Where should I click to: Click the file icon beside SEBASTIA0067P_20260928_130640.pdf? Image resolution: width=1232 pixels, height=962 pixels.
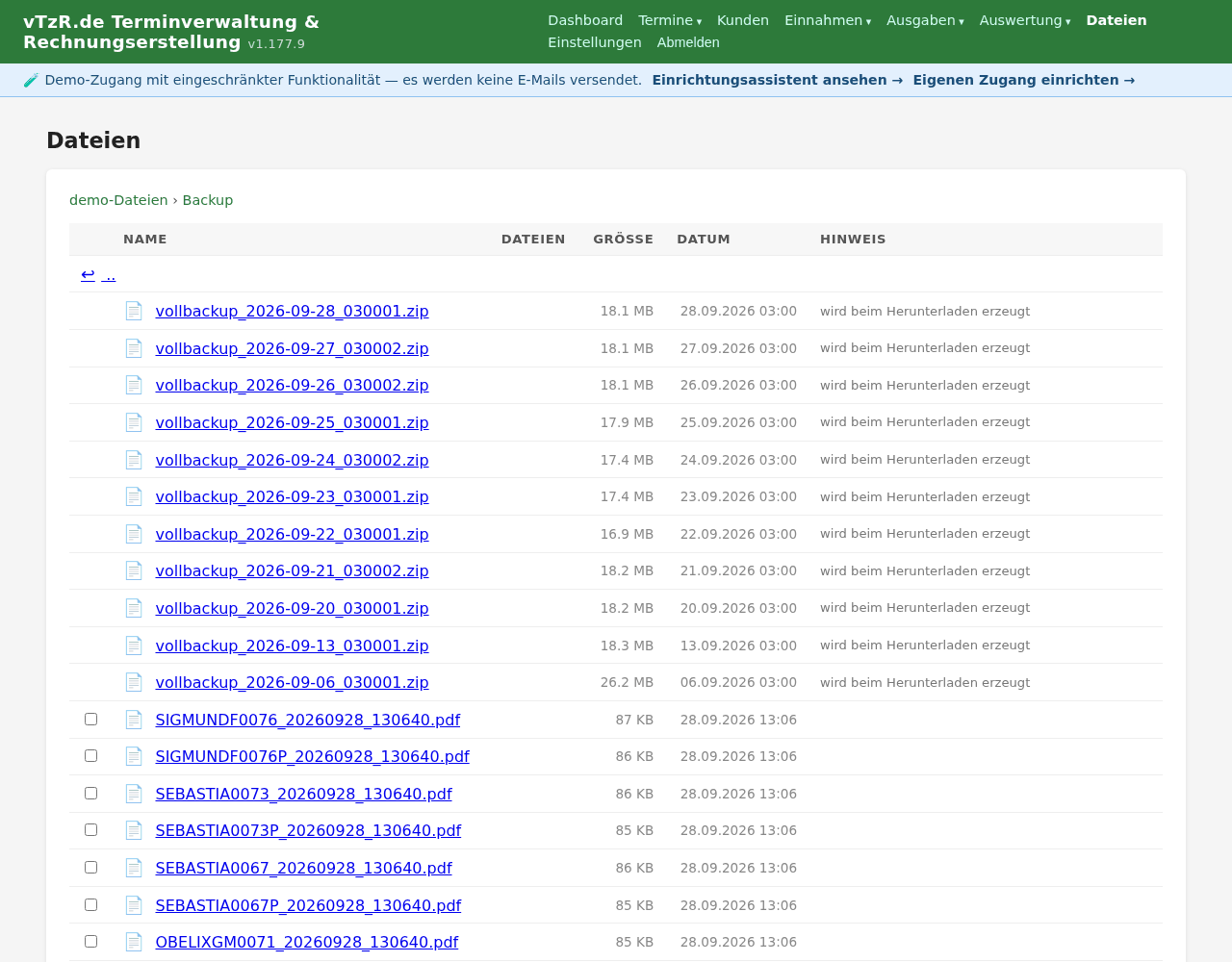[134, 905]
